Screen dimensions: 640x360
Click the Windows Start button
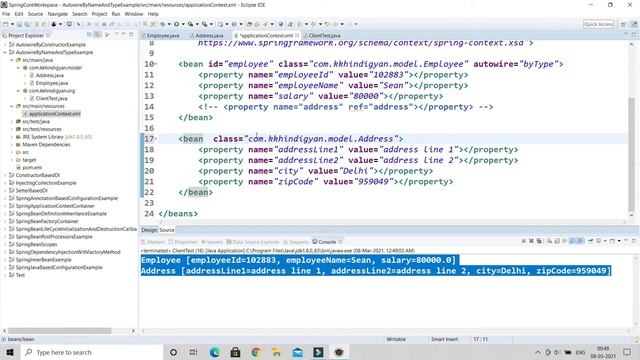[10, 352]
